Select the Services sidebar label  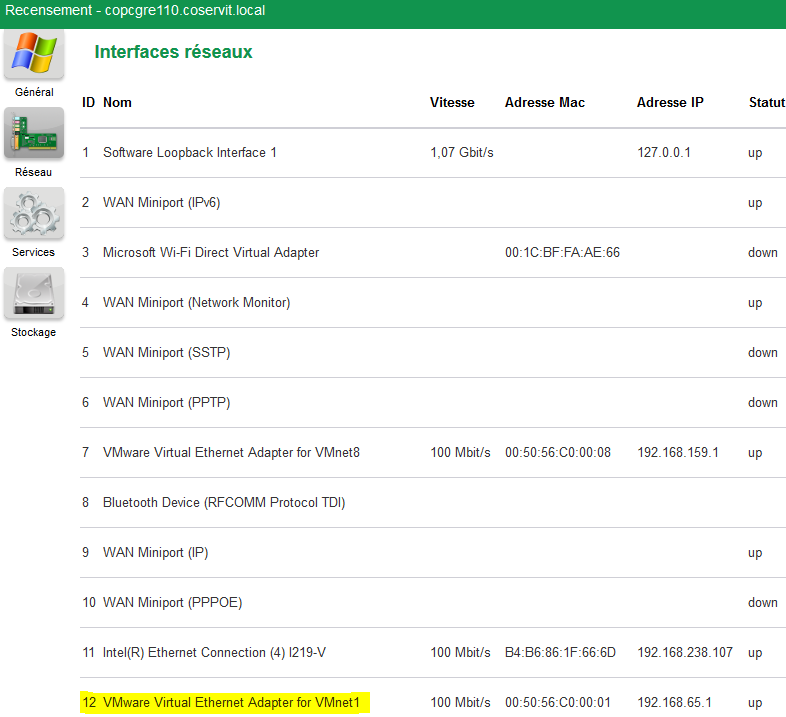[34, 252]
